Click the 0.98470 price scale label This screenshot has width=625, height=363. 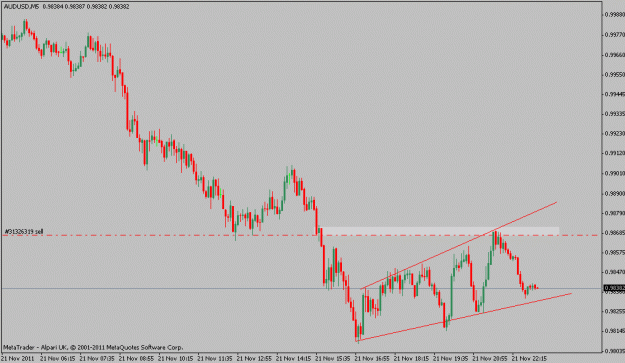[614, 272]
